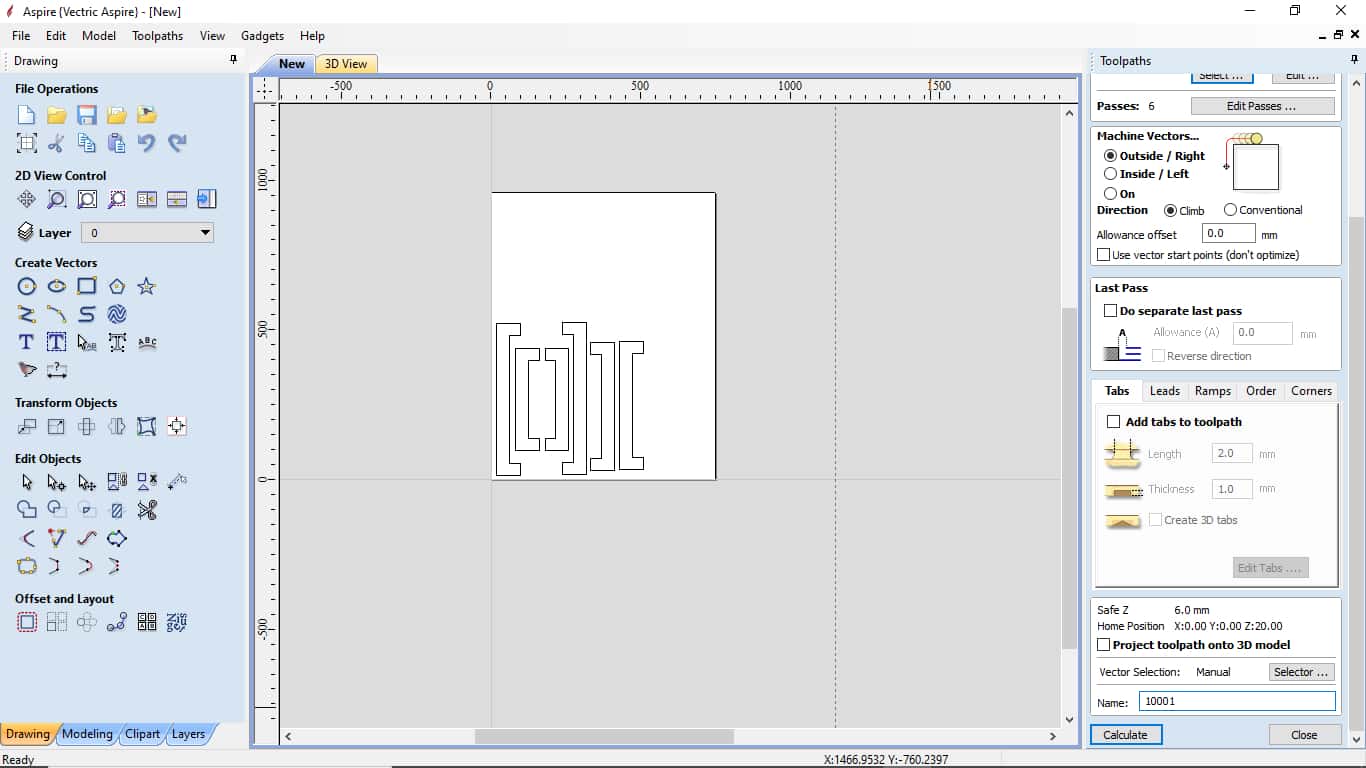Open the Help menu
Image resolution: width=1366 pixels, height=768 pixels.
(x=312, y=35)
